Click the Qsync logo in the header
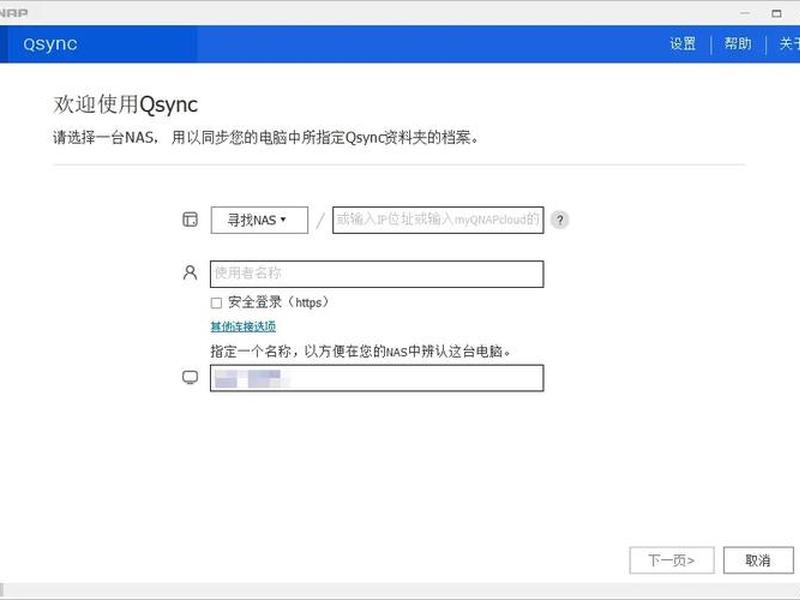 point(50,44)
